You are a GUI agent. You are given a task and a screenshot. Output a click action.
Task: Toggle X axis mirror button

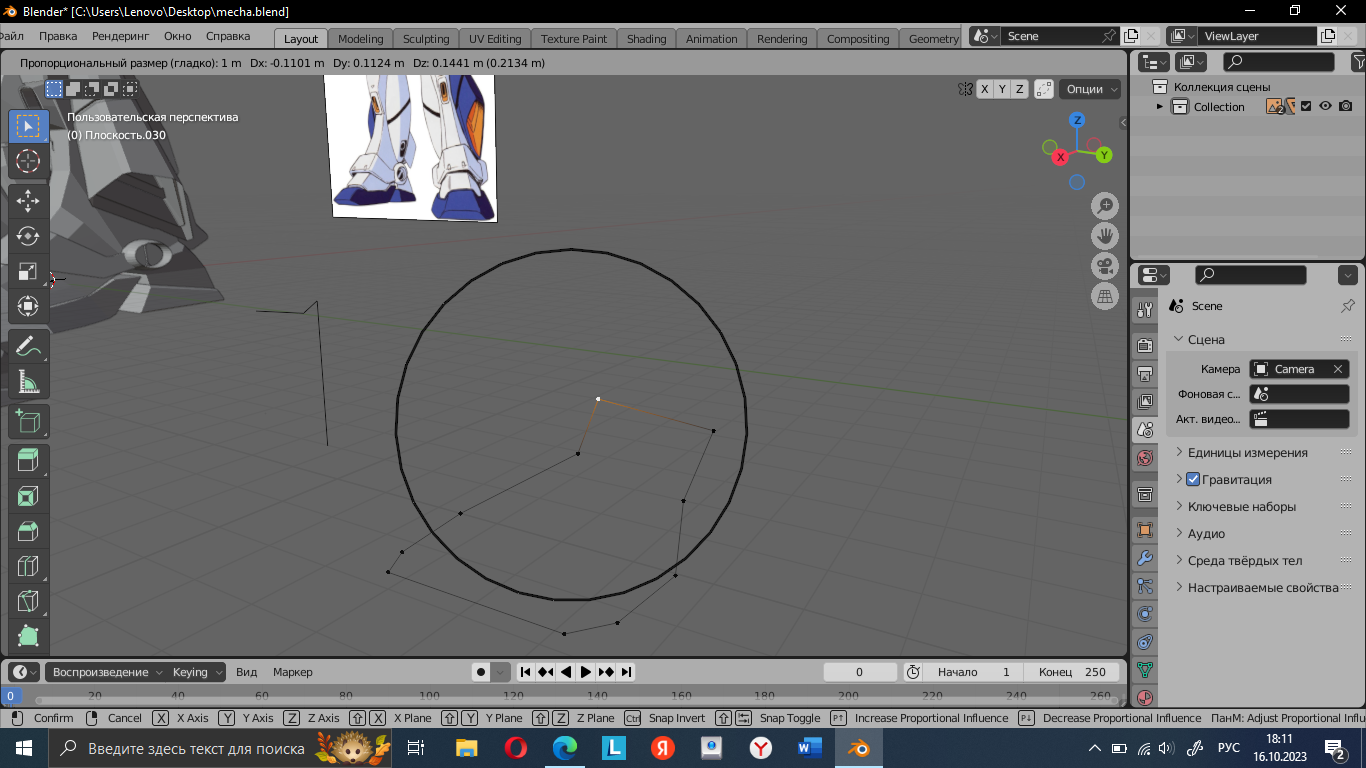click(985, 89)
